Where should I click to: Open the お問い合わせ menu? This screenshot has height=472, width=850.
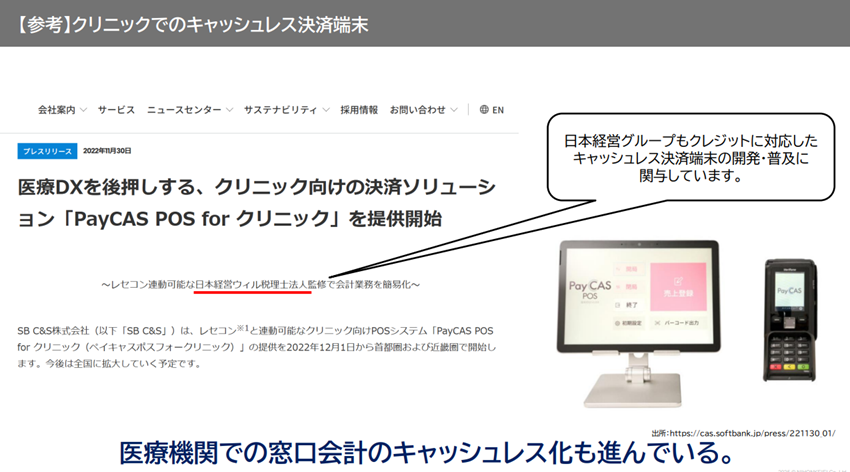417,110
